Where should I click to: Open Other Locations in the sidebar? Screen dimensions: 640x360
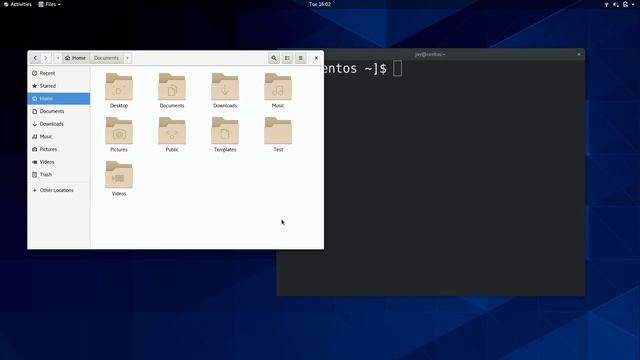tap(59, 190)
